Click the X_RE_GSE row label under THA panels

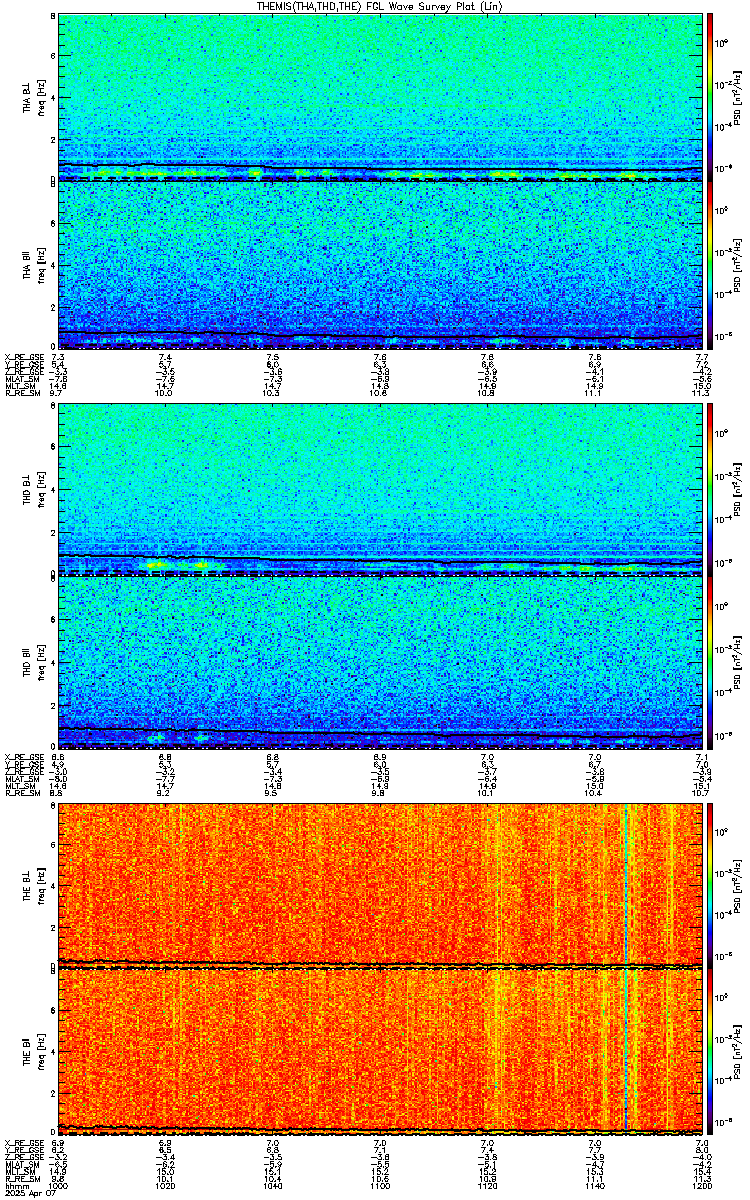click(20, 356)
